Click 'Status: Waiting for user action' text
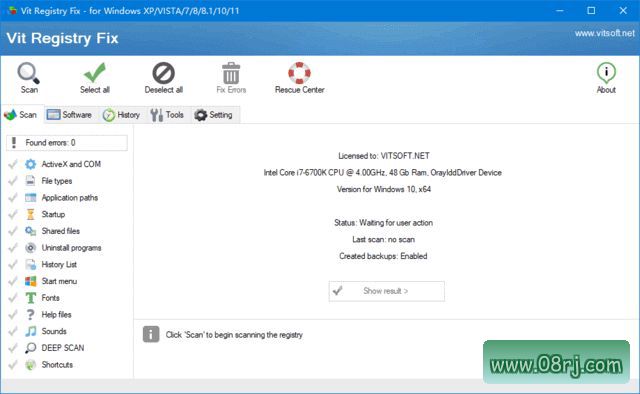 coord(384,223)
